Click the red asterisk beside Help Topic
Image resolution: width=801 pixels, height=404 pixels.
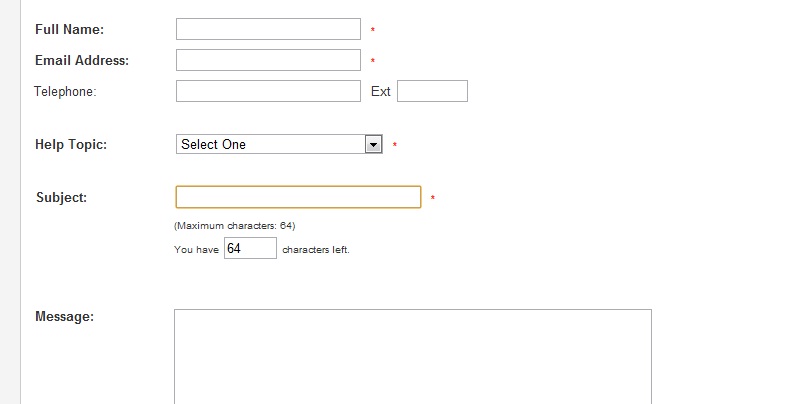pos(394,146)
